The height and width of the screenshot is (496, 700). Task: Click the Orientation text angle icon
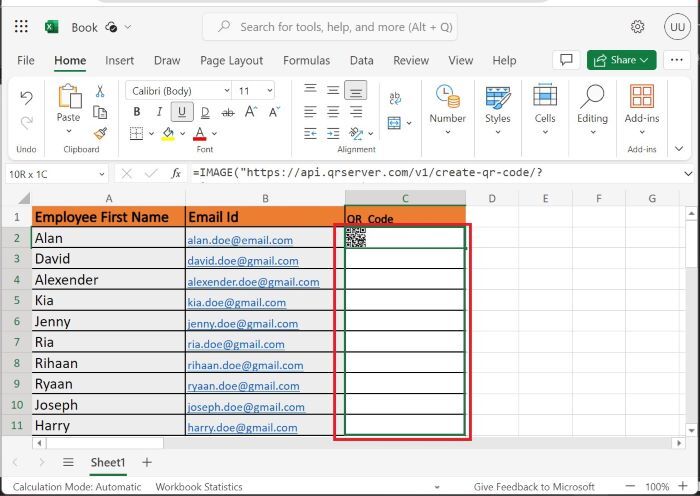[356, 133]
